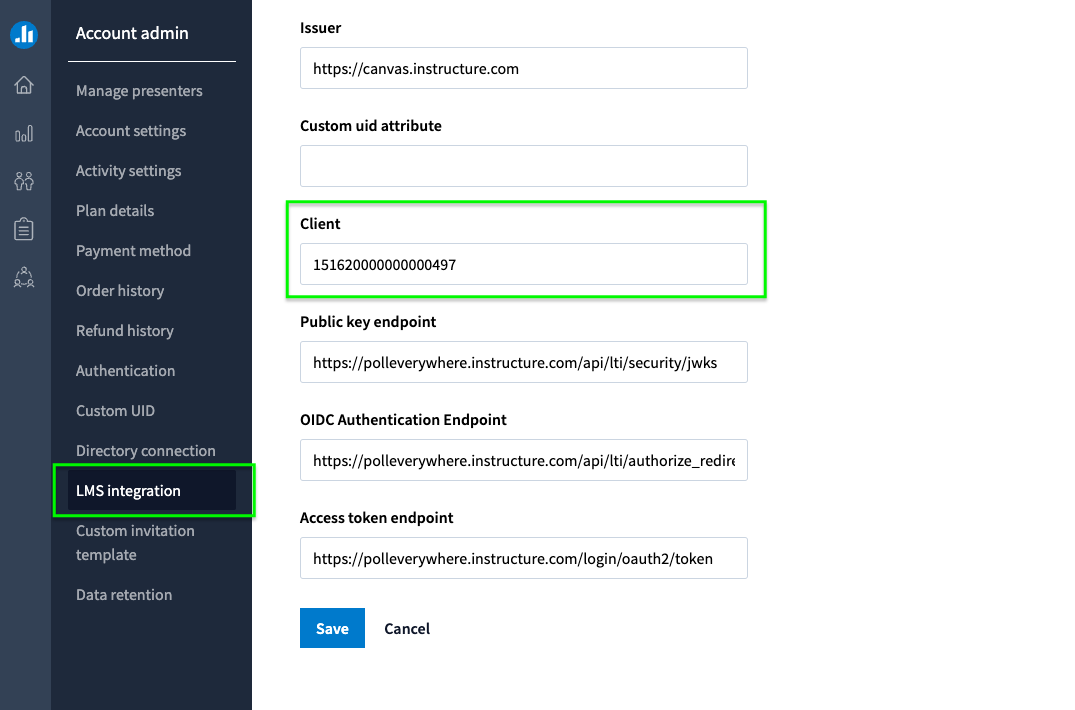
Task: Click the Issuer label
Action: [x=320, y=27]
